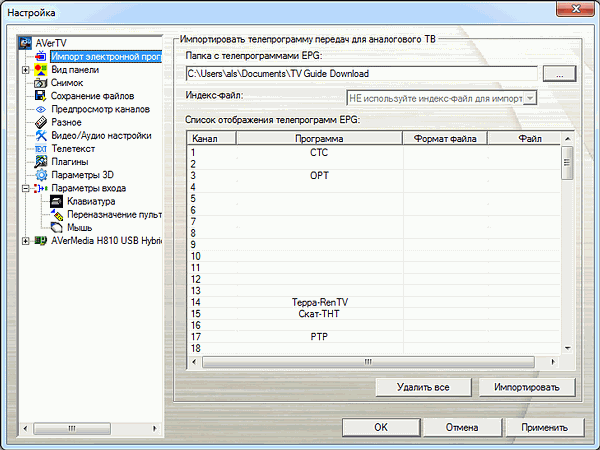Select the Терра-RenTV row
This screenshot has height=450, width=600.
pyautogui.click(x=374, y=302)
